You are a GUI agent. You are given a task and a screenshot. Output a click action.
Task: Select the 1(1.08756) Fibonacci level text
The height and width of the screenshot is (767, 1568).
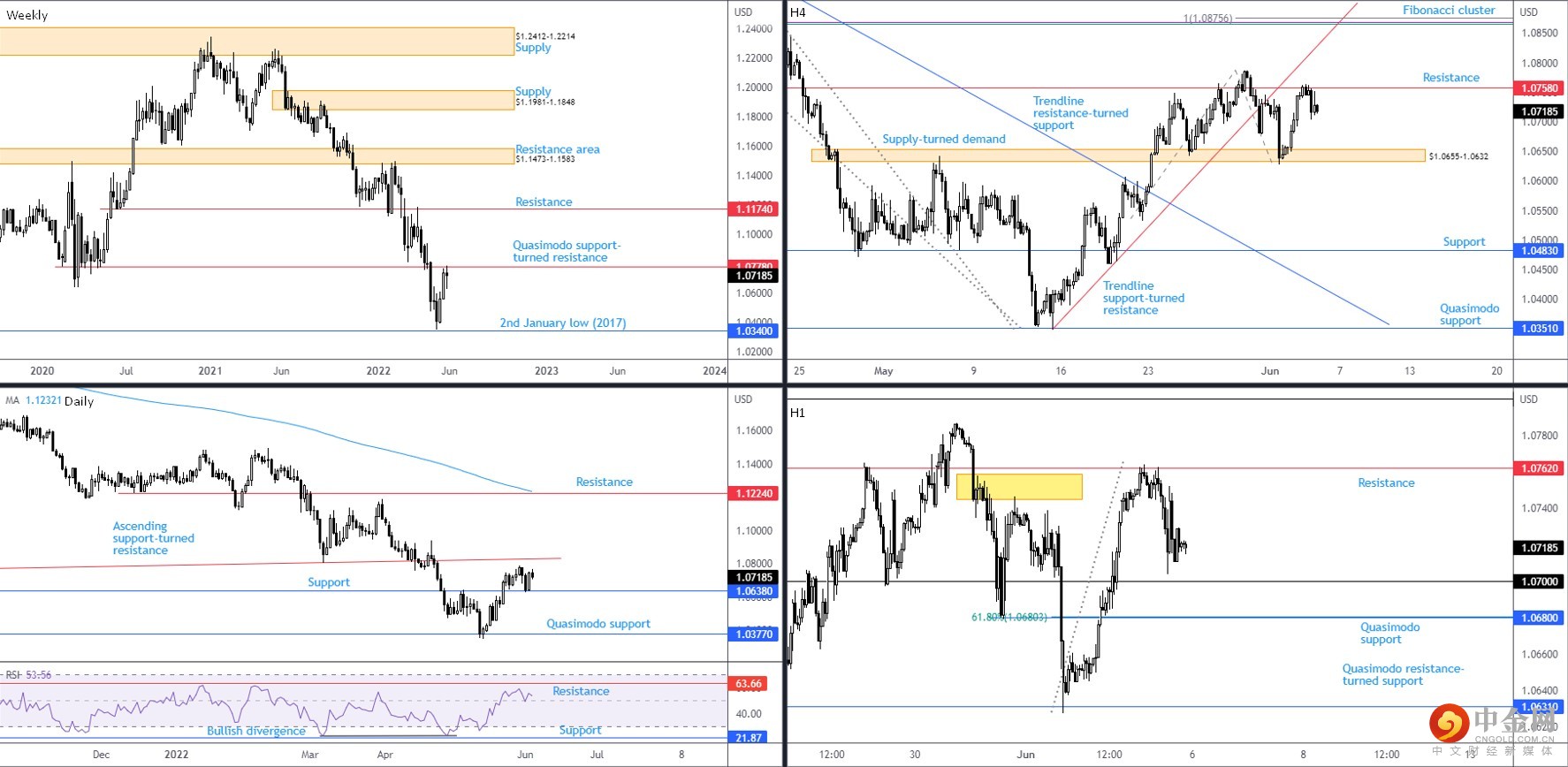(1207, 19)
